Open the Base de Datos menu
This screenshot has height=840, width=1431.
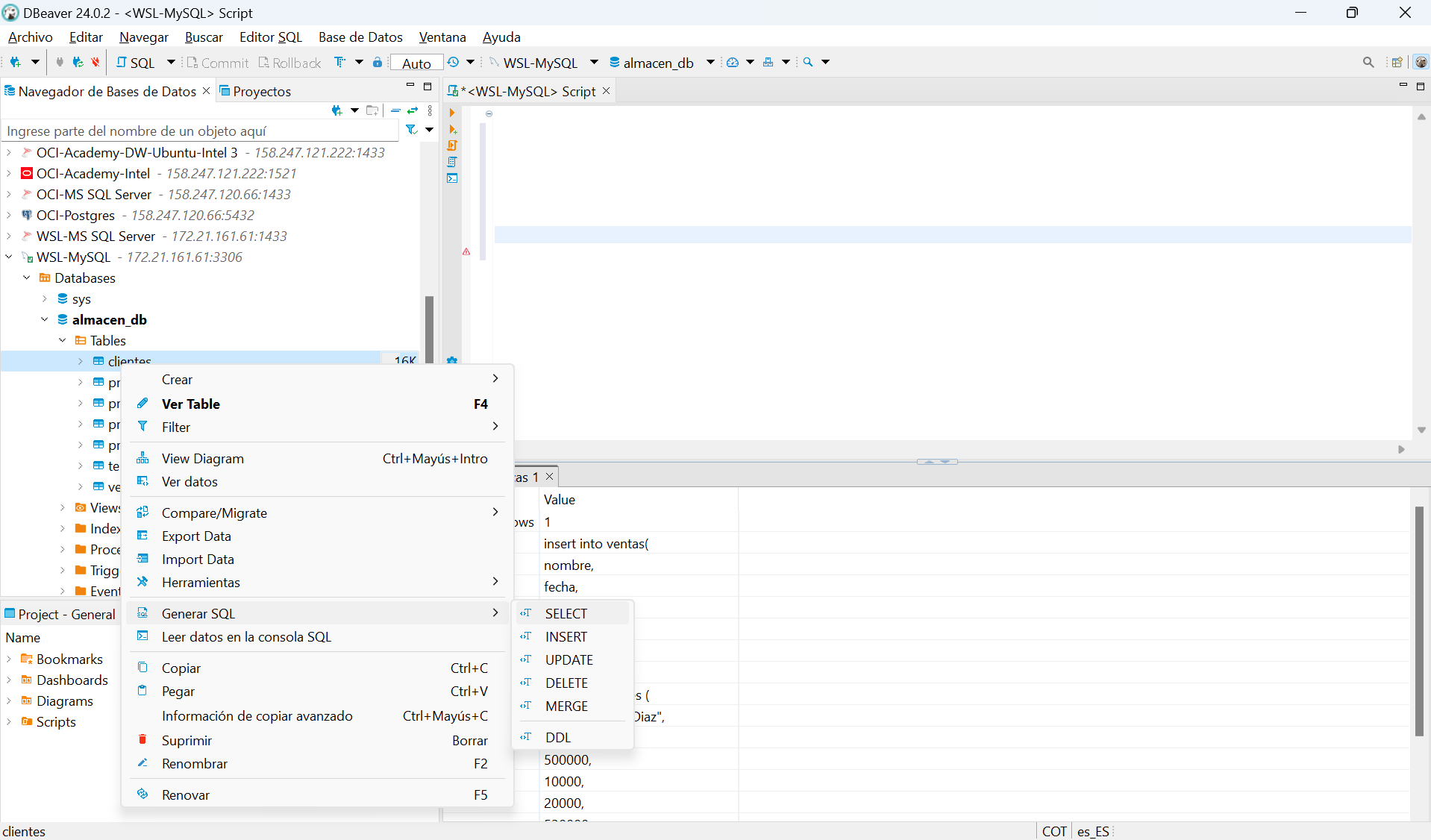(360, 37)
